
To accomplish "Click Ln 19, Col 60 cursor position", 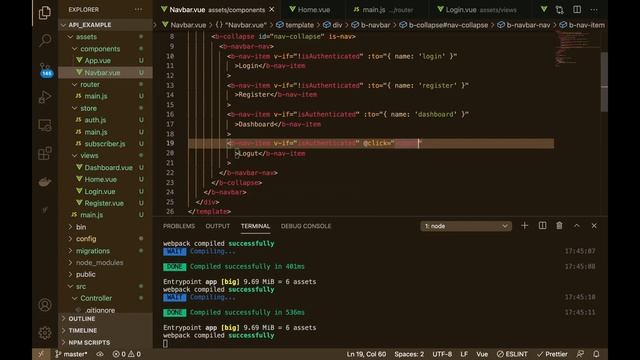I will (x=366, y=354).
